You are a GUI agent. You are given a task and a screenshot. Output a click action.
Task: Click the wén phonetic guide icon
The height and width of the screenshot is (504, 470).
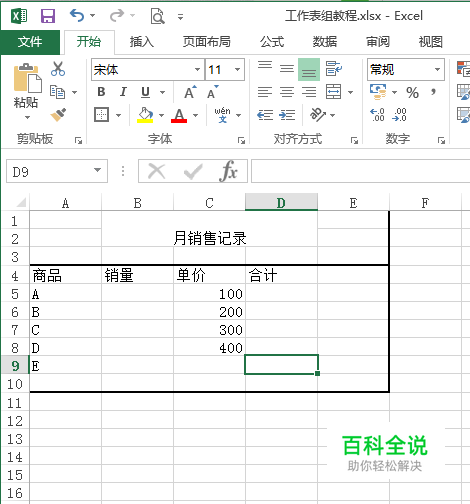[x=222, y=115]
